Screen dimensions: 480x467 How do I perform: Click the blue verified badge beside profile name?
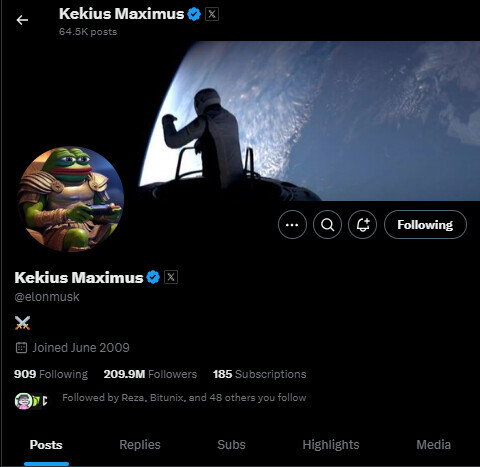[x=153, y=277]
